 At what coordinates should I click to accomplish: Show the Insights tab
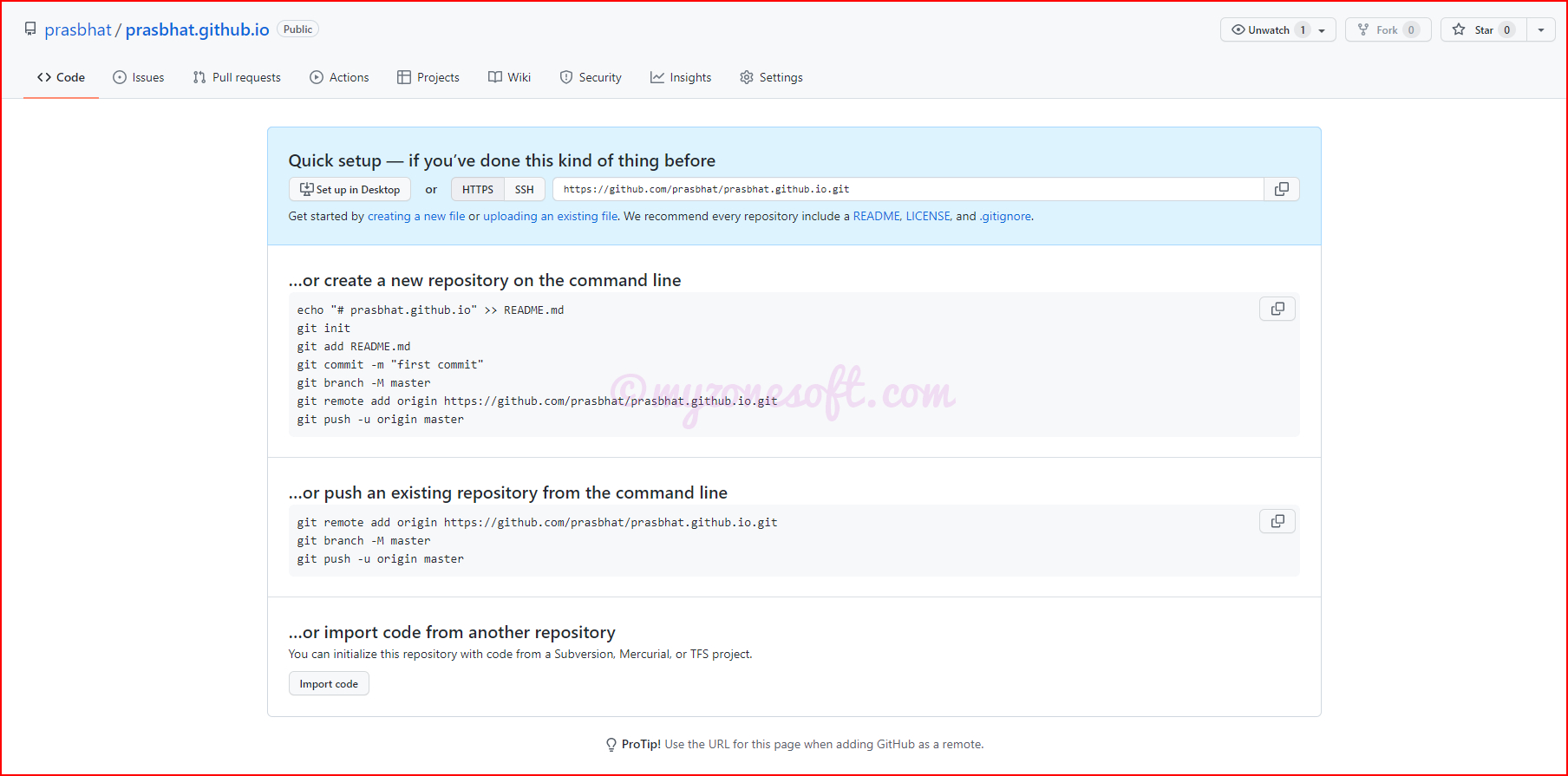tap(681, 77)
